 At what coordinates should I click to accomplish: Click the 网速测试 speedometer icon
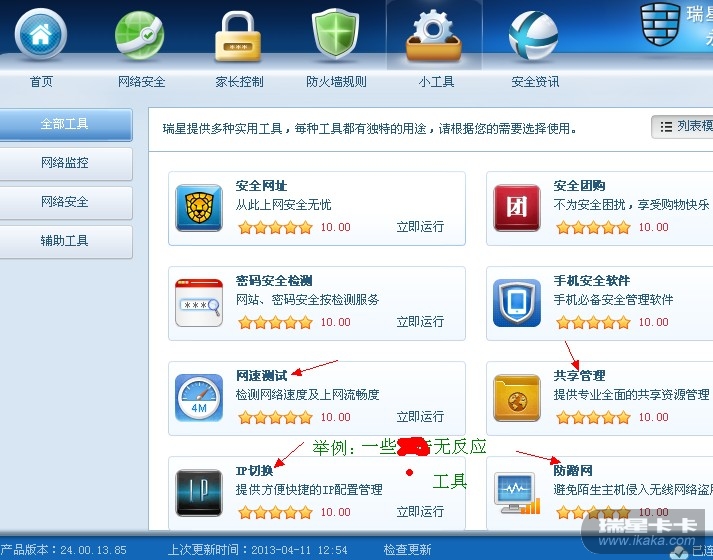(199, 398)
